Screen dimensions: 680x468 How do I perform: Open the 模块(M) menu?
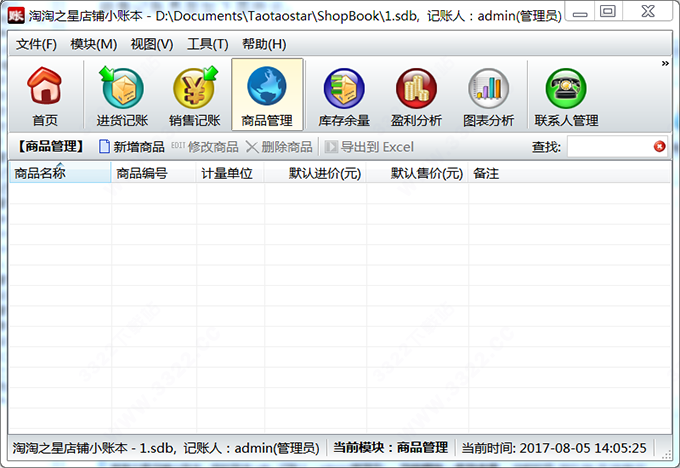point(94,44)
